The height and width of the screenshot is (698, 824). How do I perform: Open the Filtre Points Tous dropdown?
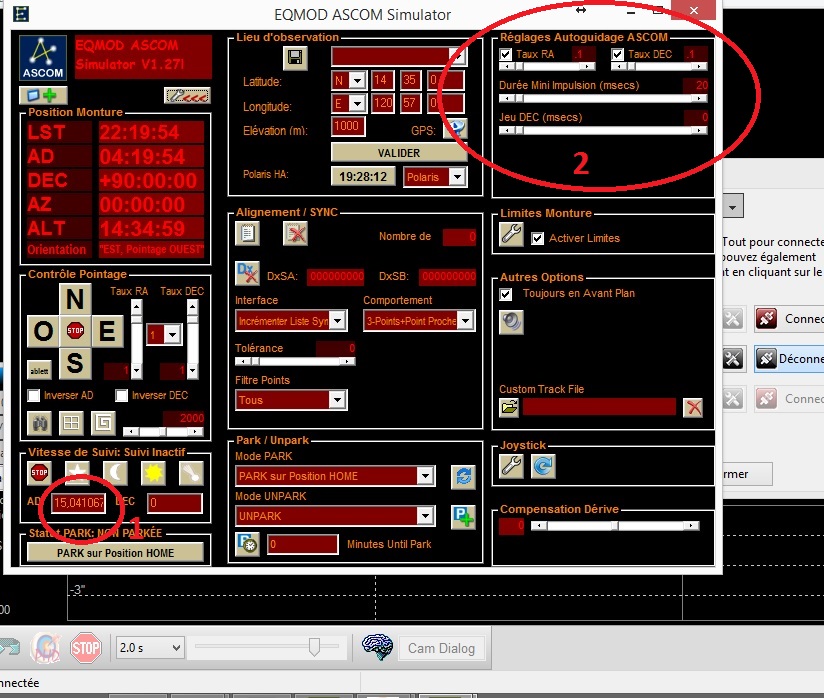point(337,400)
